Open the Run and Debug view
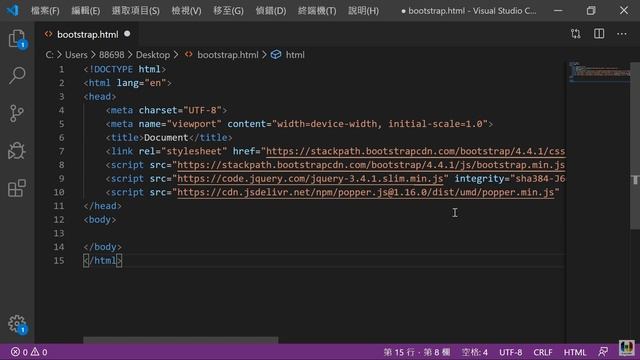Image resolution: width=640 pixels, height=360 pixels. pos(17,151)
